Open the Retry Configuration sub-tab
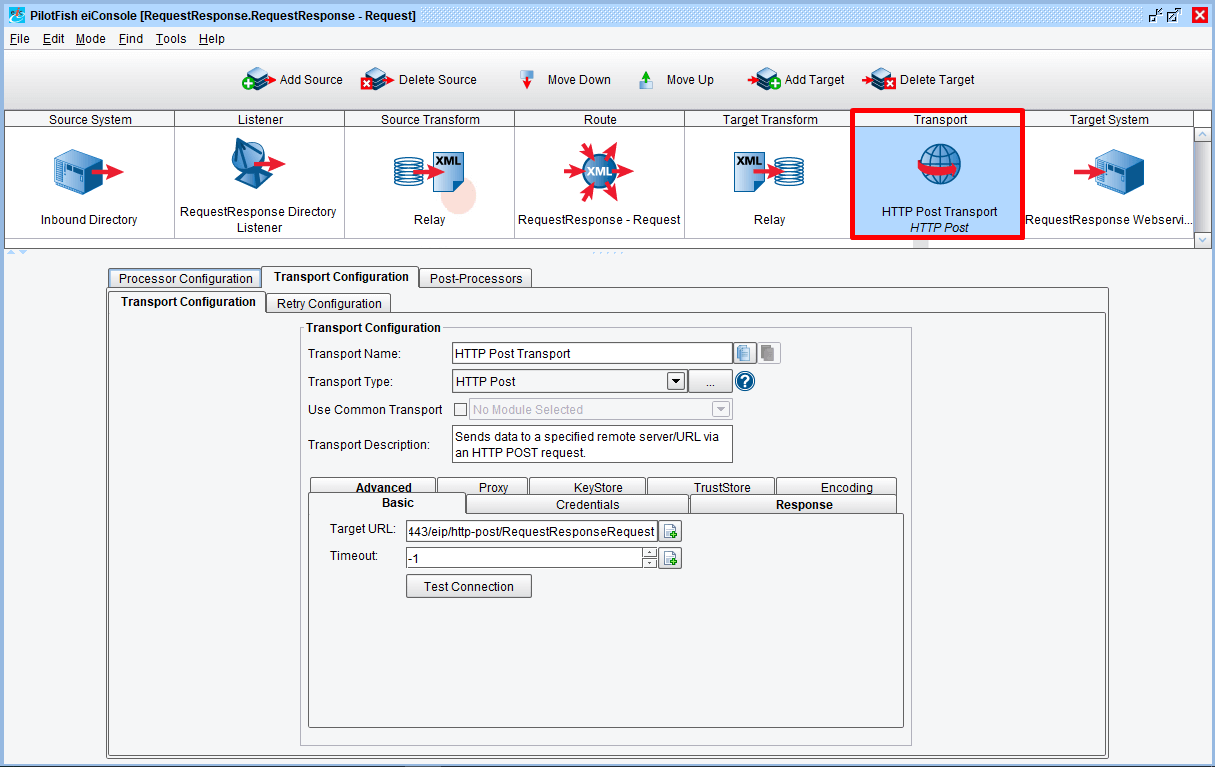1215x767 pixels. click(329, 303)
